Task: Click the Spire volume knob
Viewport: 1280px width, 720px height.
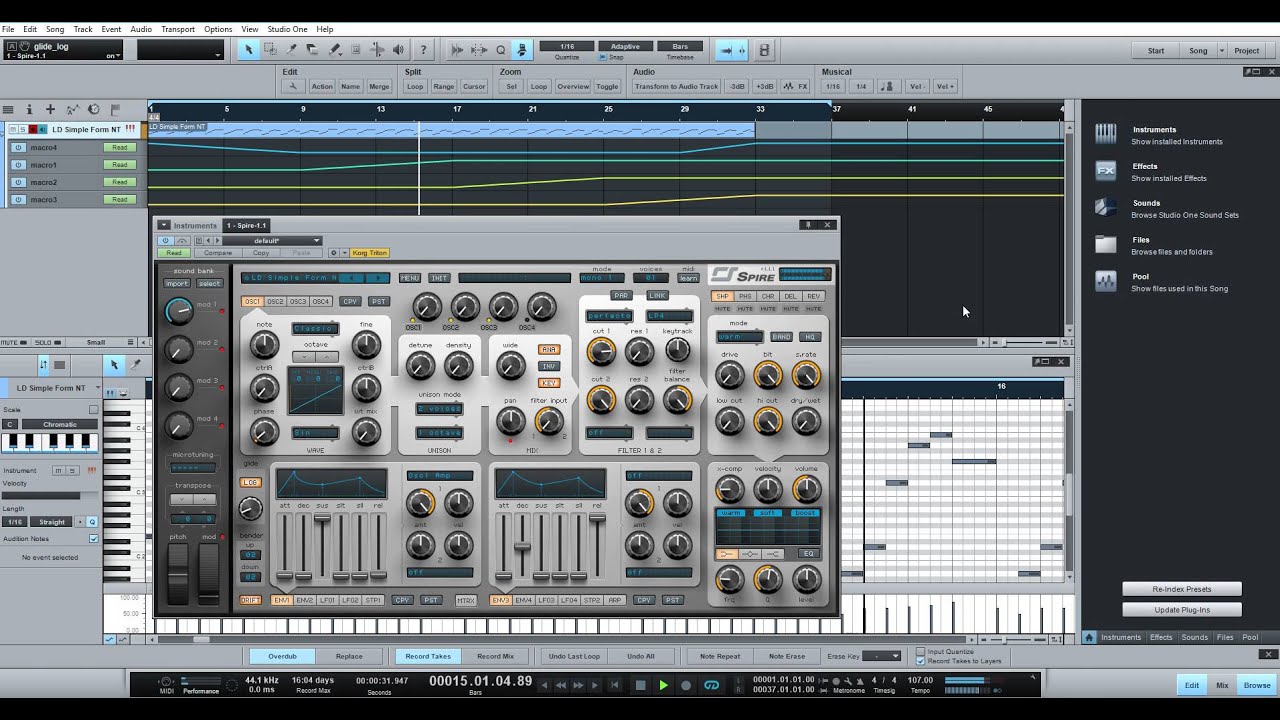Action: pyautogui.click(x=806, y=489)
